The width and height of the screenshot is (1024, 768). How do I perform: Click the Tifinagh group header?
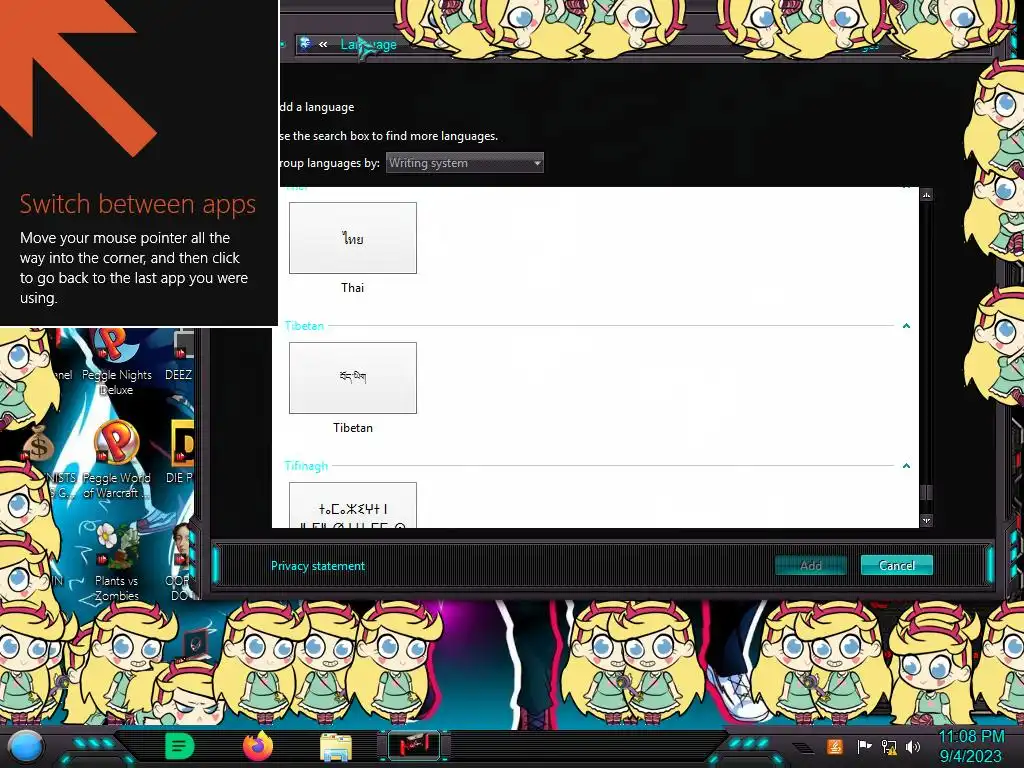[x=306, y=466]
